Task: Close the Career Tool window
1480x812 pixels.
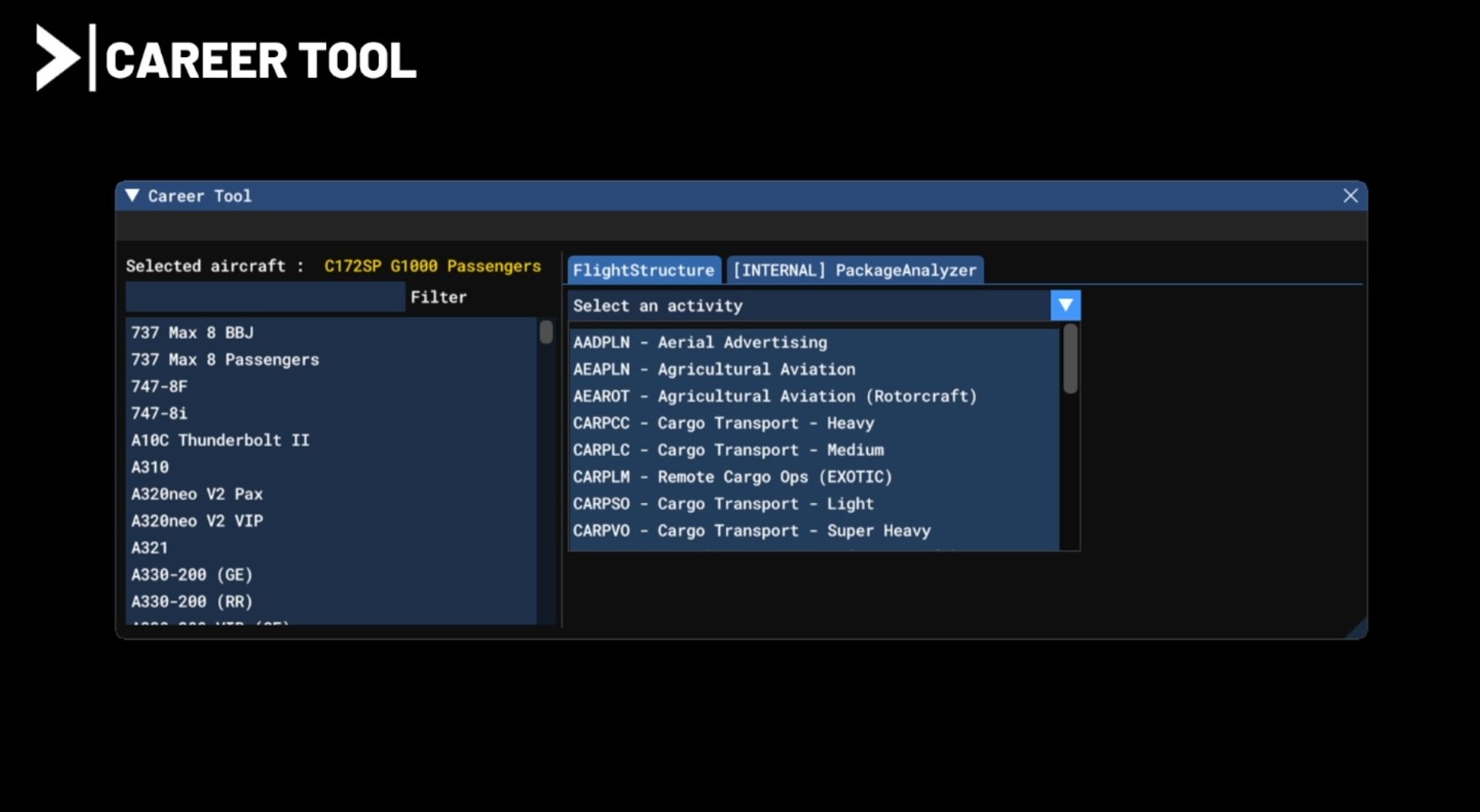Action: tap(1350, 196)
